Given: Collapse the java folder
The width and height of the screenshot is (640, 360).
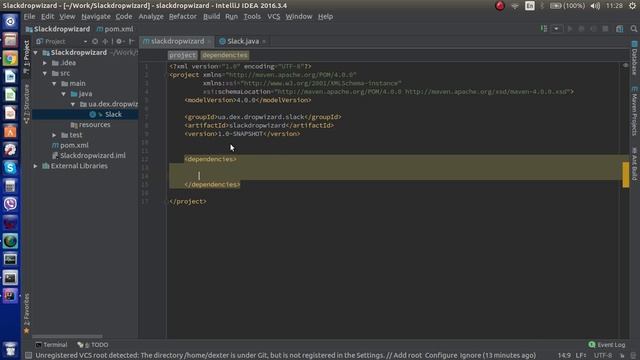Looking at the screenshot, I should [x=64, y=94].
